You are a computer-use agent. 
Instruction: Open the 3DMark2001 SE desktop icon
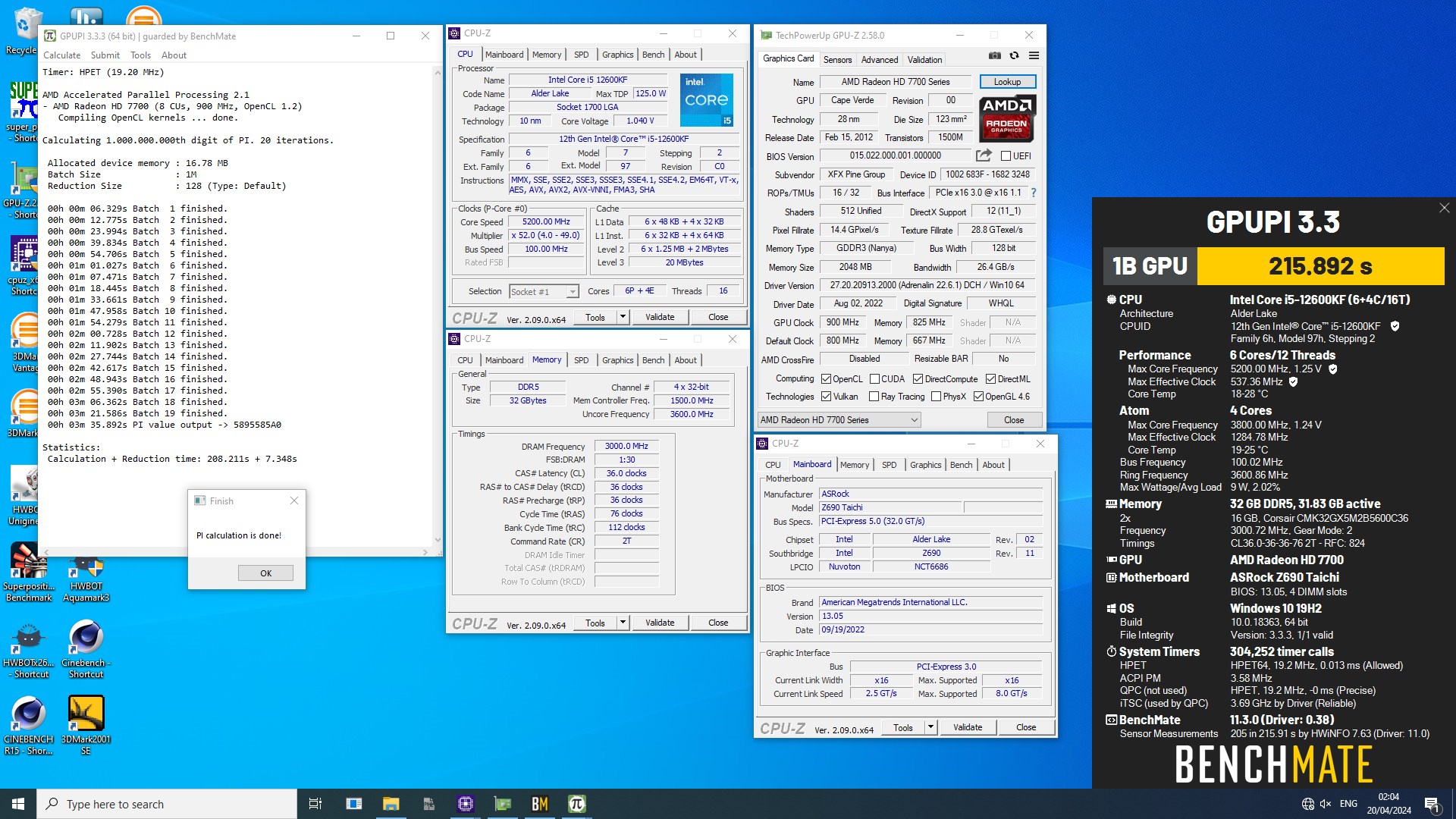86,725
